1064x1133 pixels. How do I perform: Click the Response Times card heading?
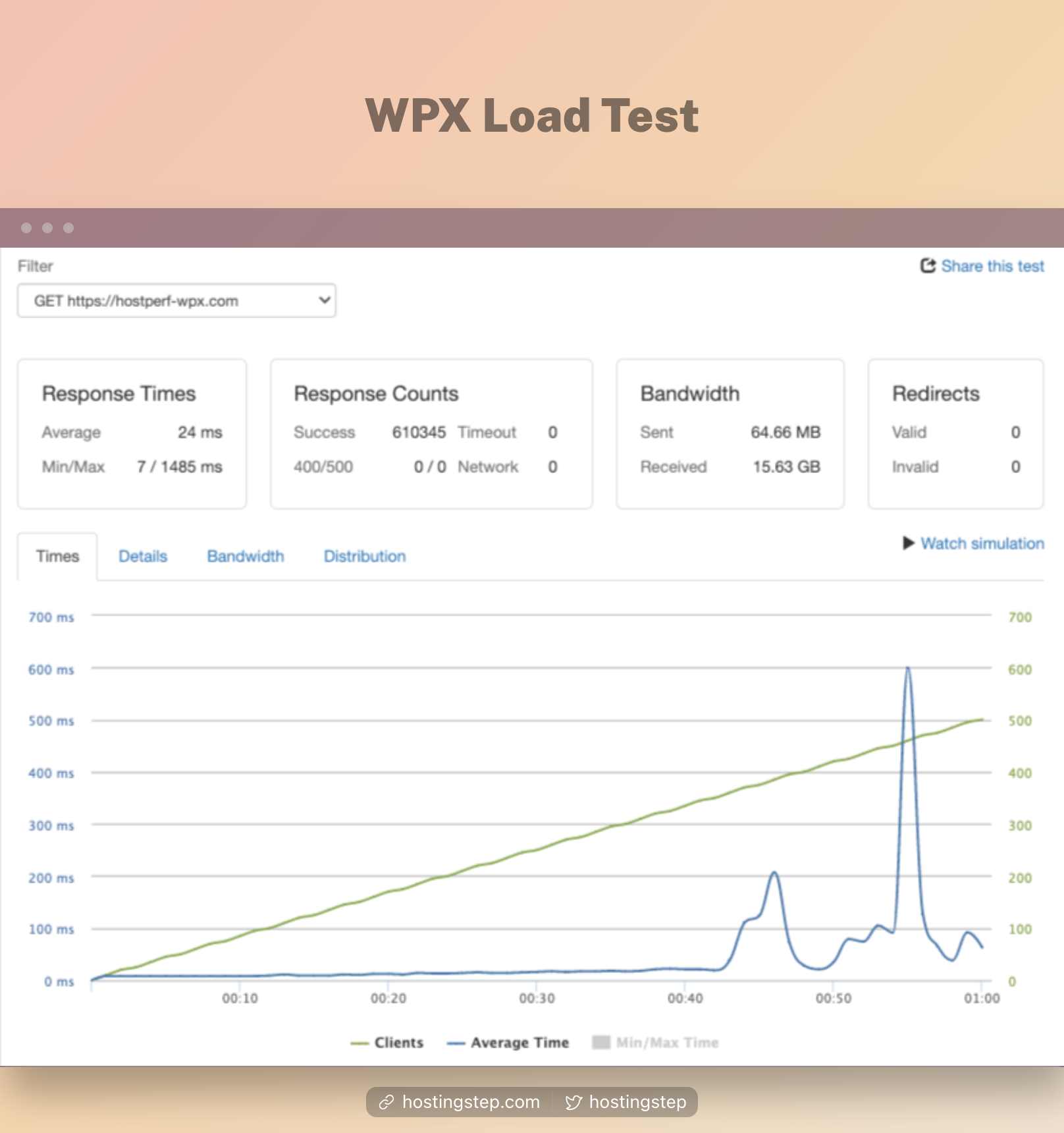click(119, 393)
